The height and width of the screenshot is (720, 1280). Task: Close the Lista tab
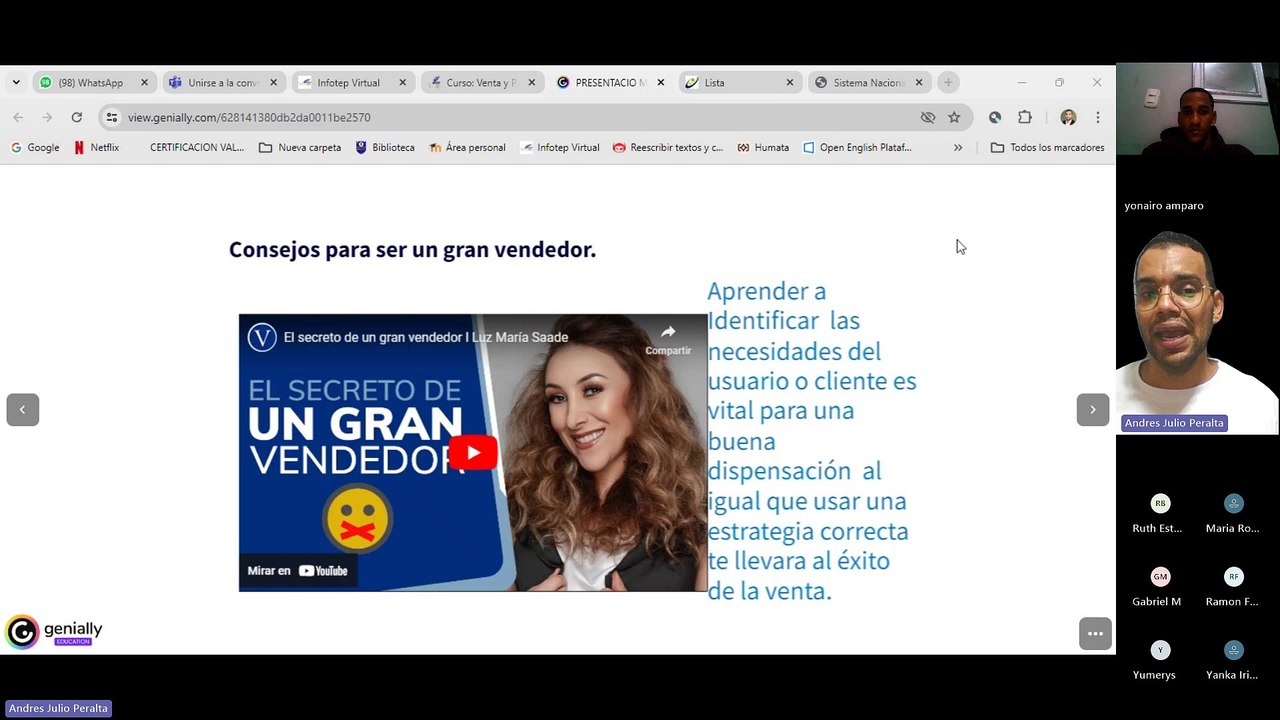click(789, 83)
